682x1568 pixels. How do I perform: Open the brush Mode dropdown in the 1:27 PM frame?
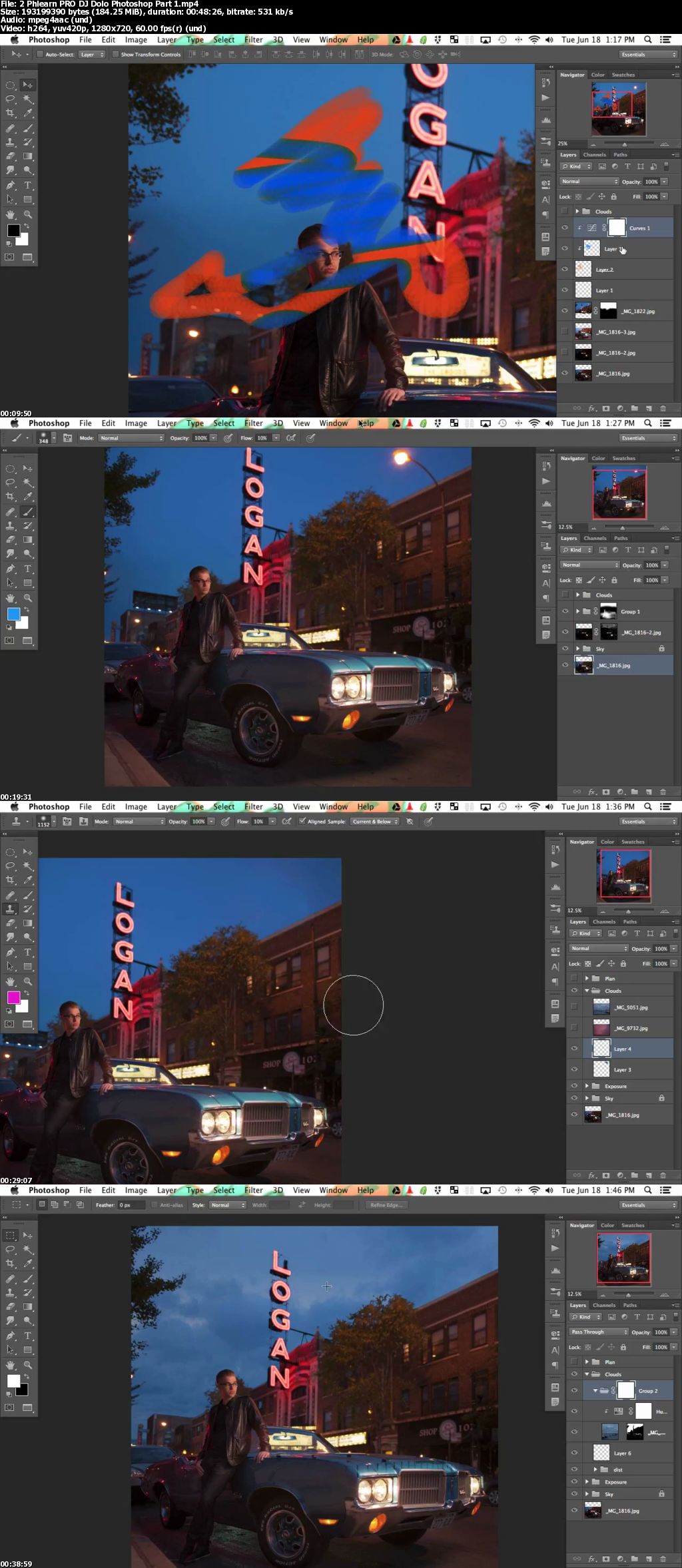coord(131,438)
